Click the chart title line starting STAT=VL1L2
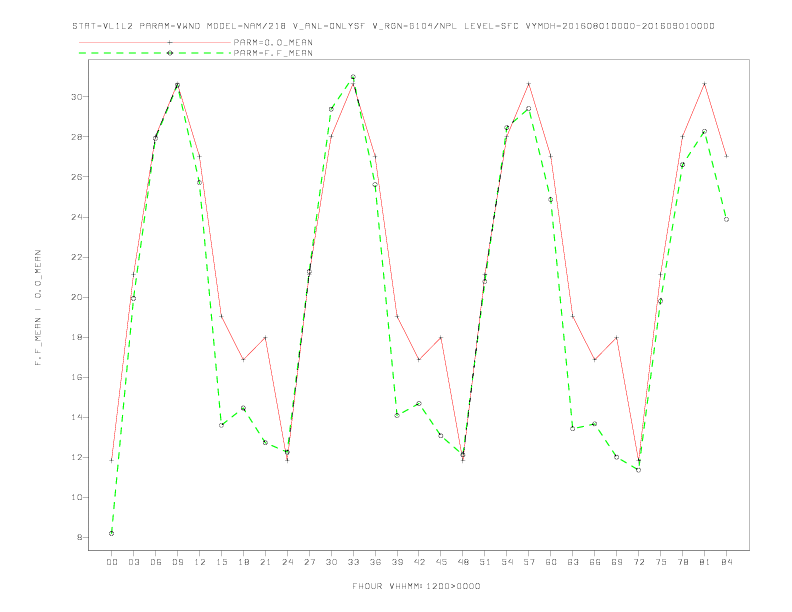Screen dimensions: 792x612 point(393,26)
